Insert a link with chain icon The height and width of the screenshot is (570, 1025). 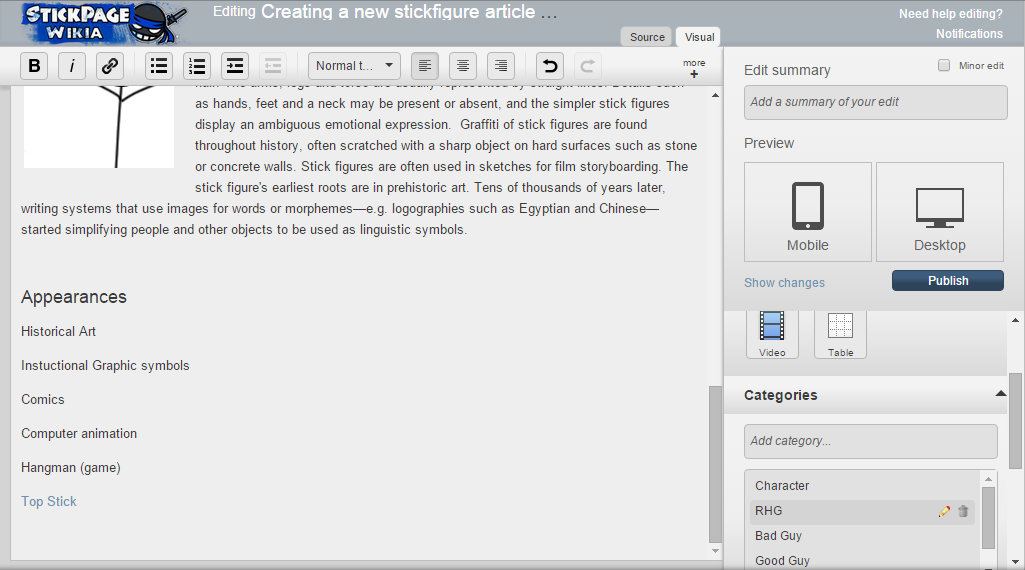coord(110,66)
